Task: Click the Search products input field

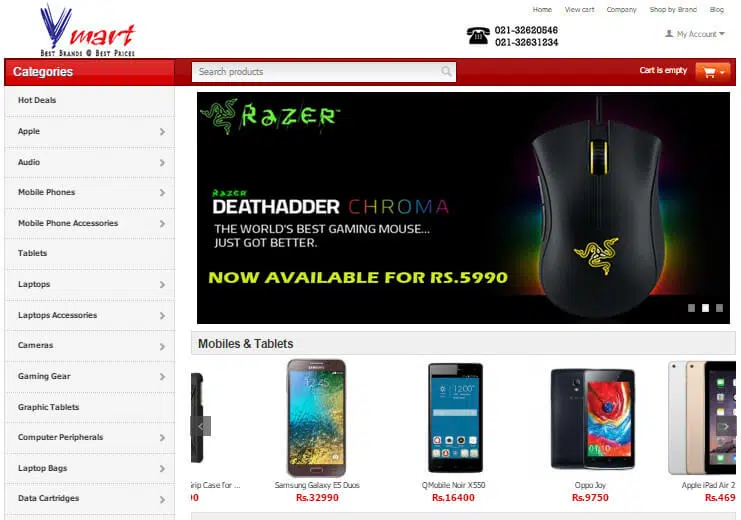Action: tap(324, 72)
